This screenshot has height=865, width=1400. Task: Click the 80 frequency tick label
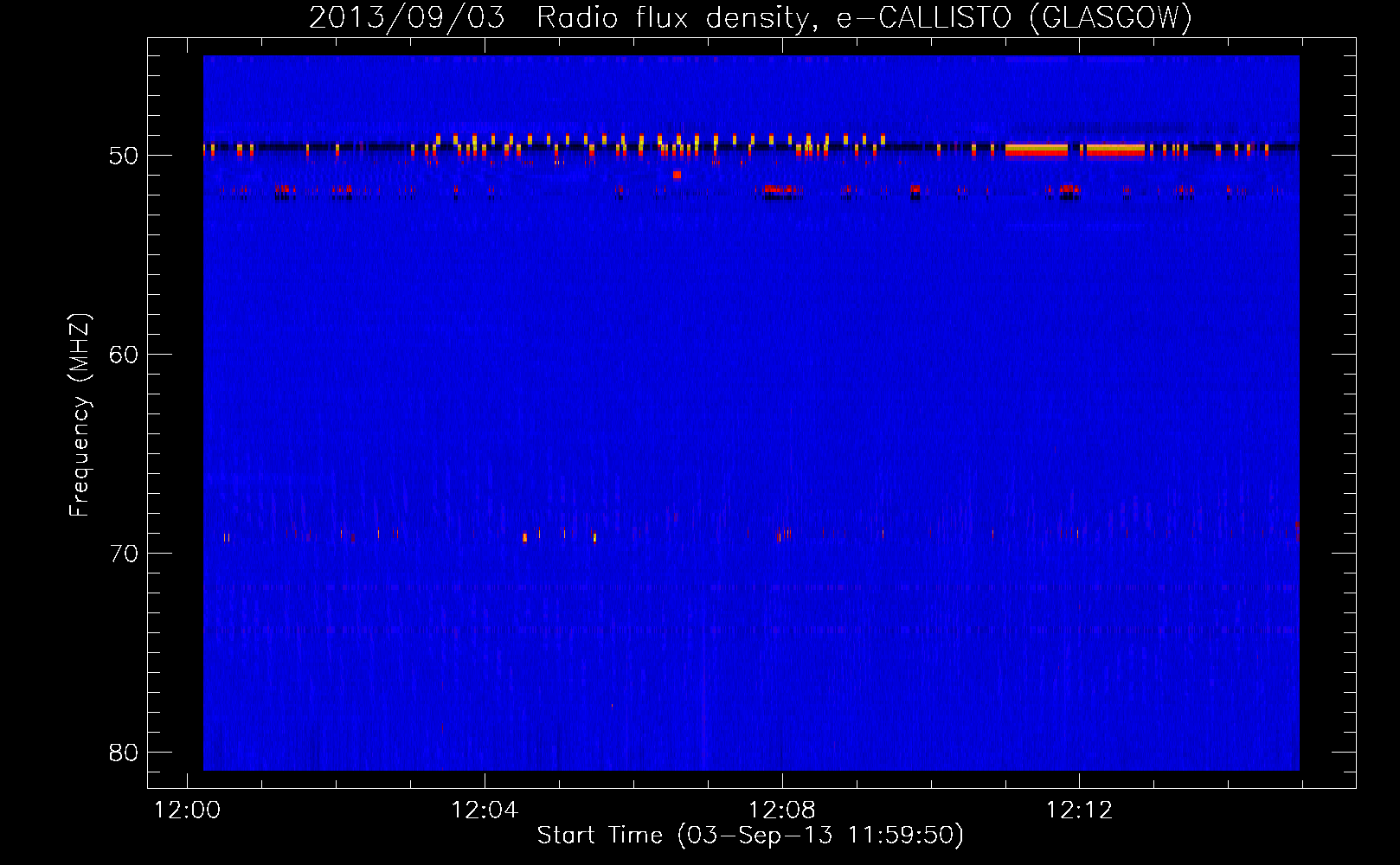124,753
